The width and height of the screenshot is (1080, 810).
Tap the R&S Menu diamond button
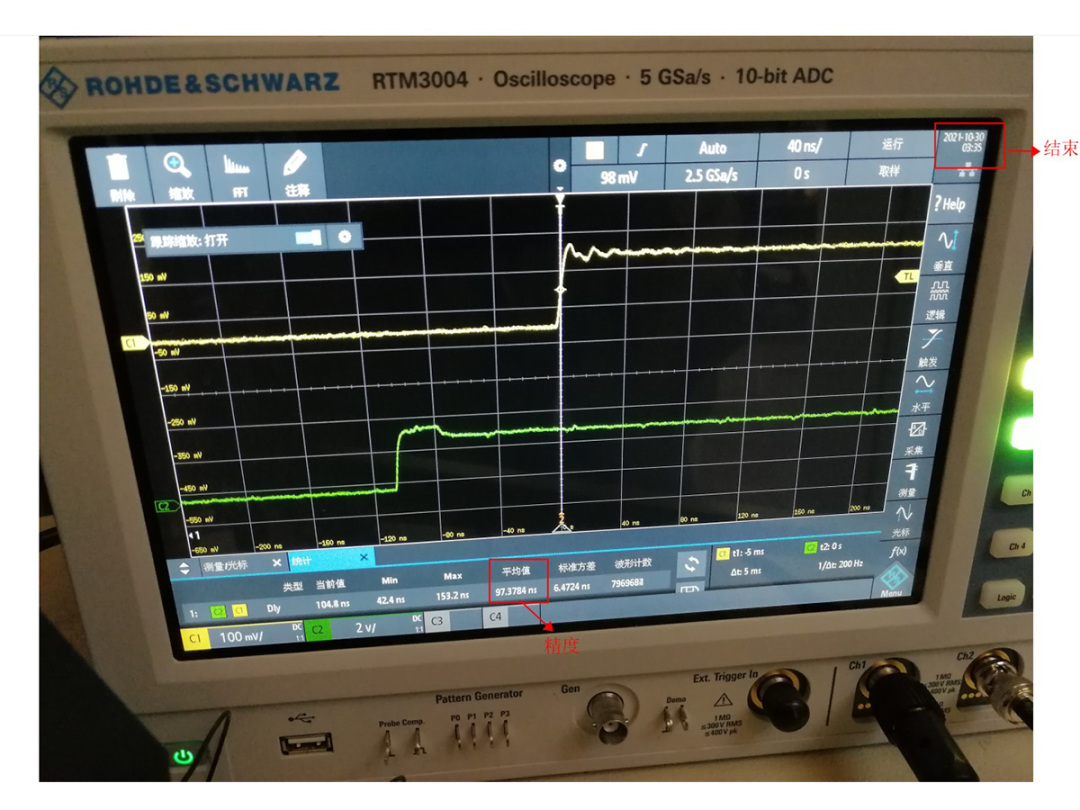pos(893,579)
